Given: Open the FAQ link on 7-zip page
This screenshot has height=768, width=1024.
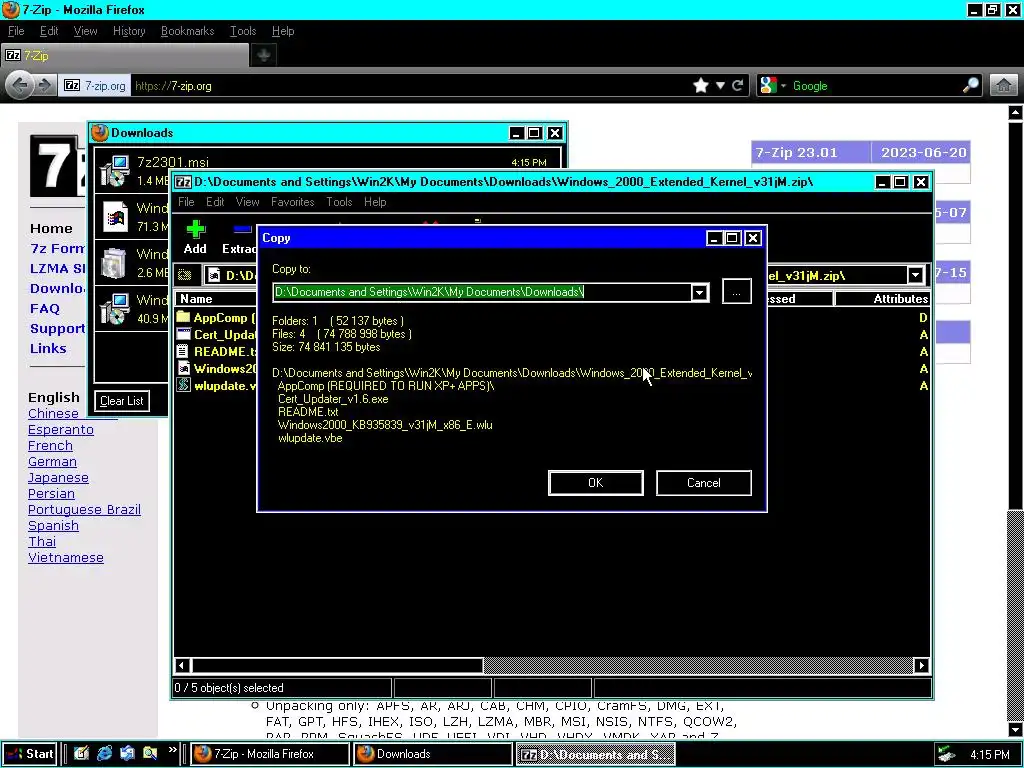Looking at the screenshot, I should (44, 308).
